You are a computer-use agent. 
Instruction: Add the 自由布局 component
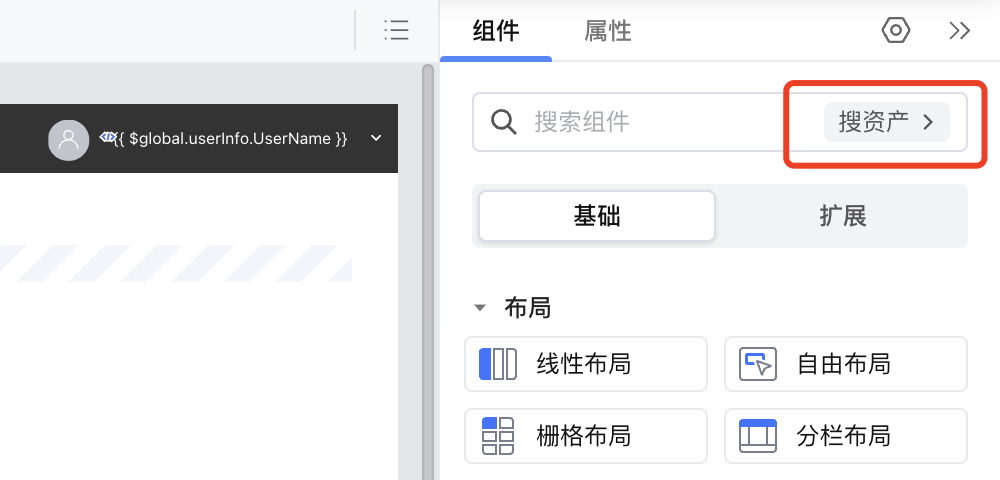(x=846, y=364)
